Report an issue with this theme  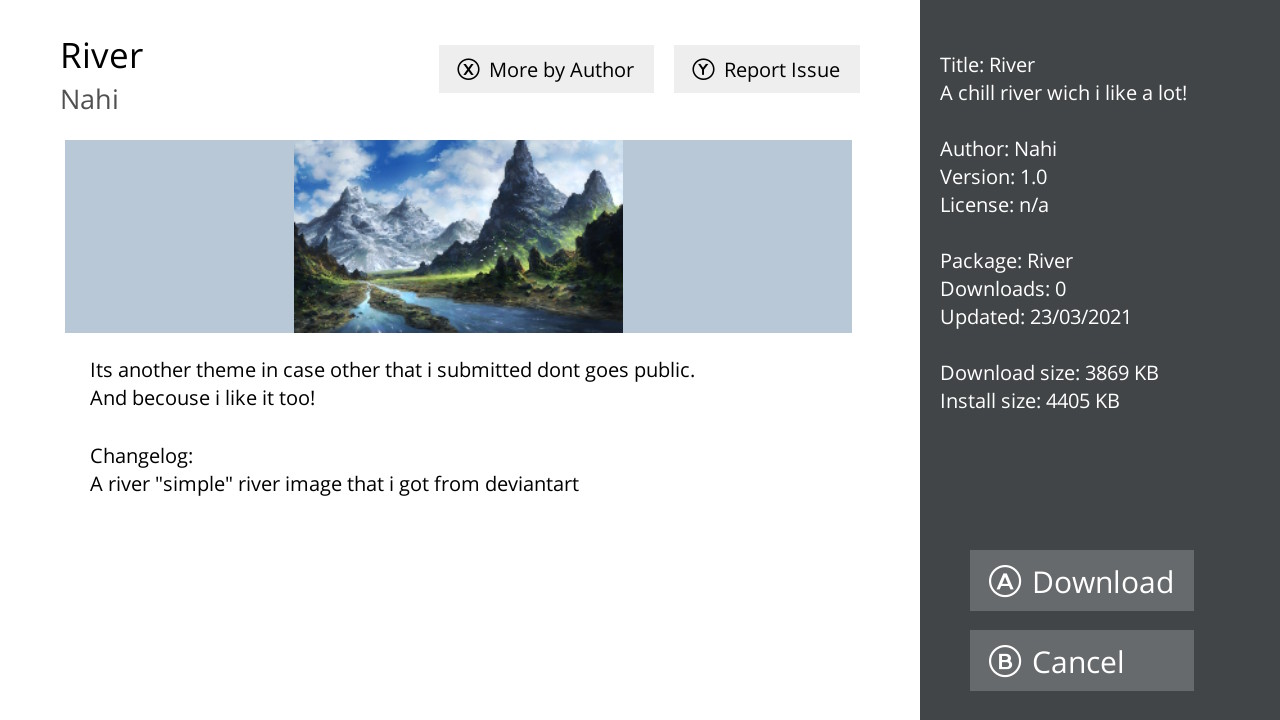coord(767,69)
